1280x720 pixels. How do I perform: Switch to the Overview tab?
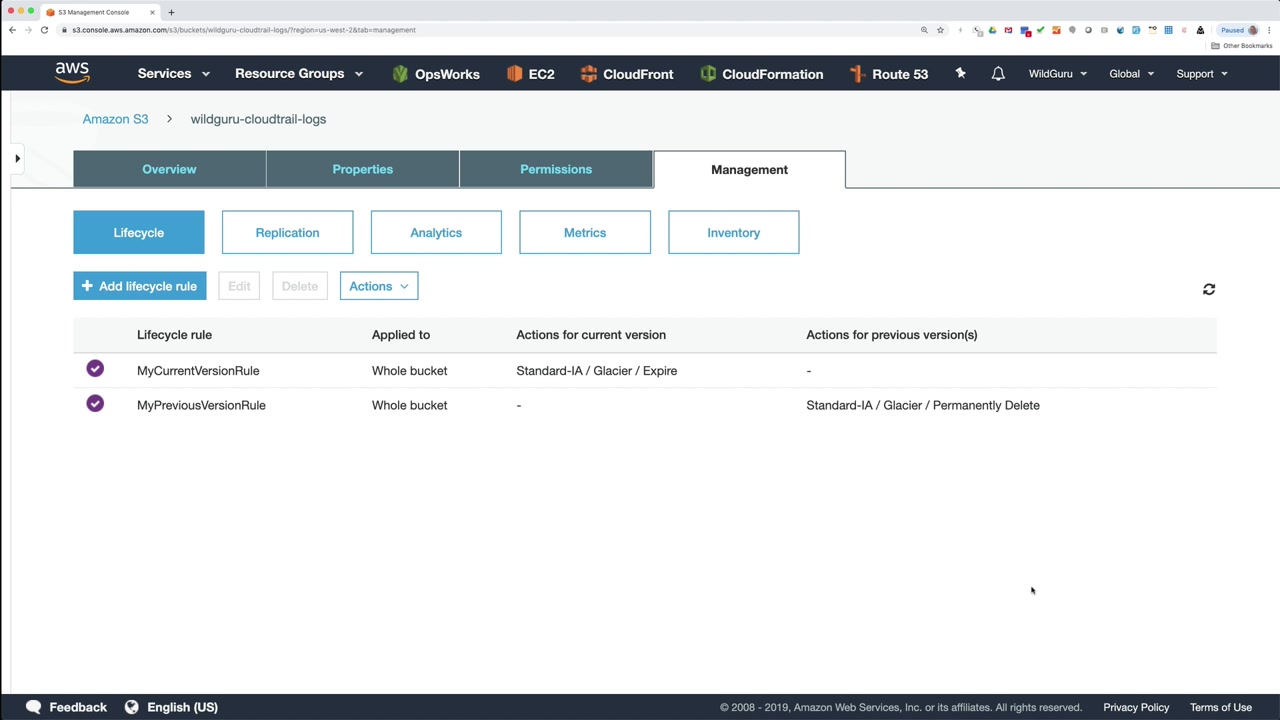point(169,169)
